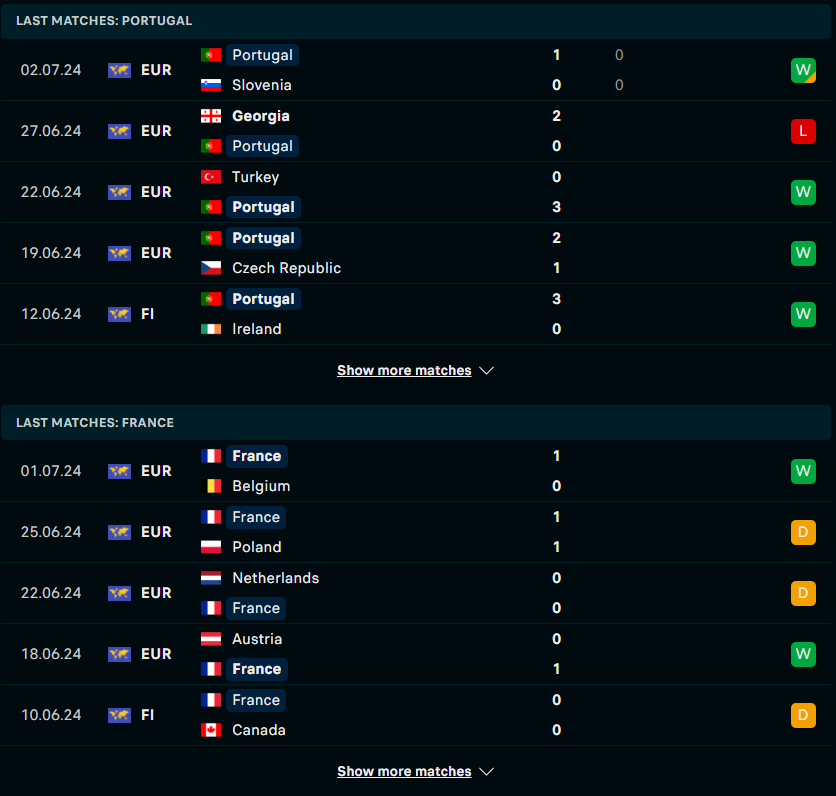This screenshot has height=796, width=836.
Task: Click the orange D badge for France vs Poland
Action: coord(803,532)
